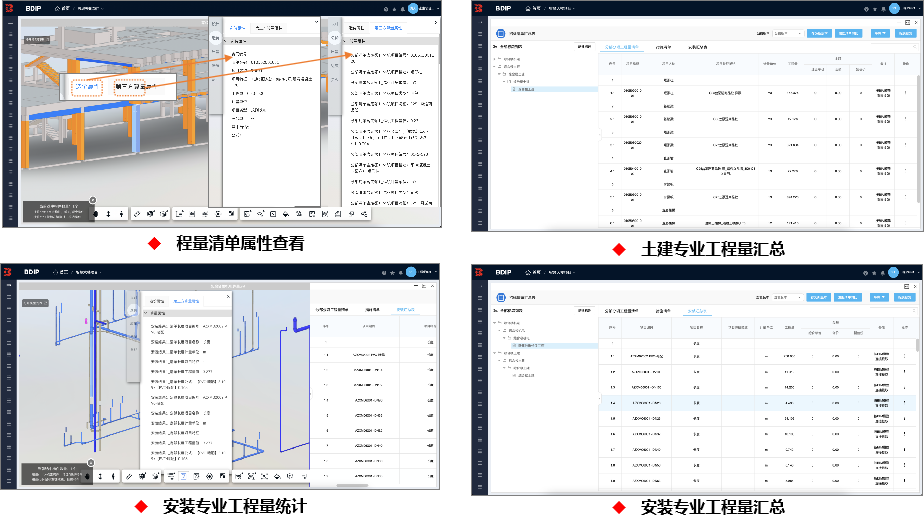Open the first tab in 安装专业工程量汇总 table
Viewport: 924px width, 521px height.
tap(618, 312)
